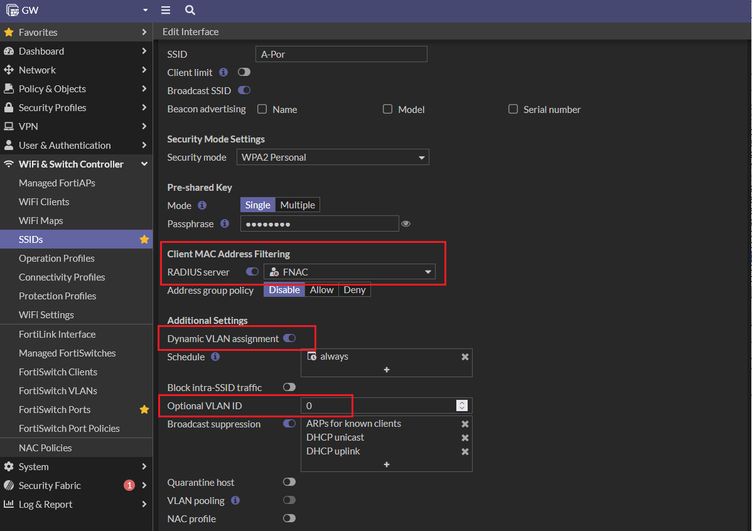752x531 pixels.
Task: Check the Serial number beacon advertising box
Action: coord(513,109)
